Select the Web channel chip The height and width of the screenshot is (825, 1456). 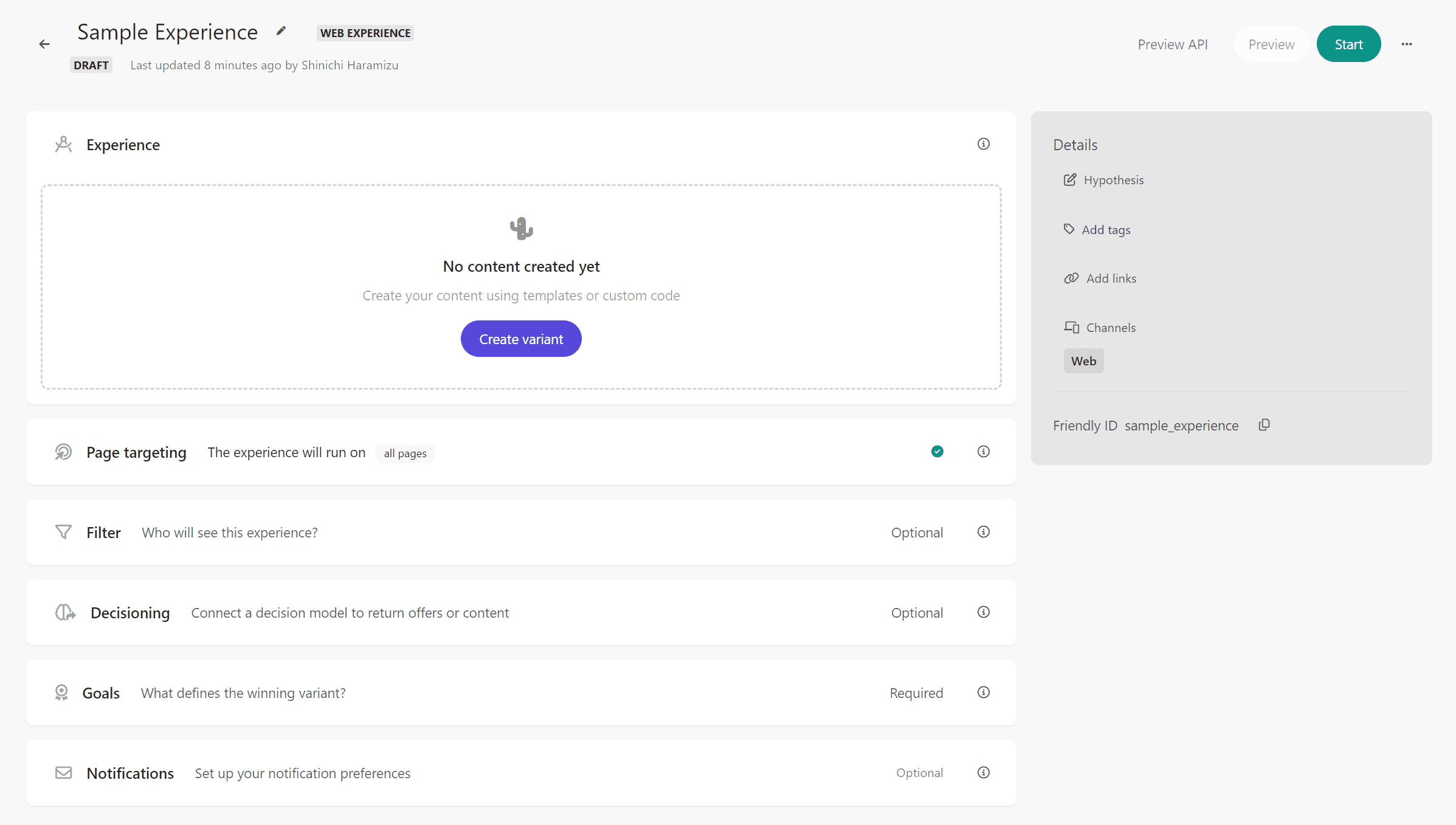[1083, 361]
